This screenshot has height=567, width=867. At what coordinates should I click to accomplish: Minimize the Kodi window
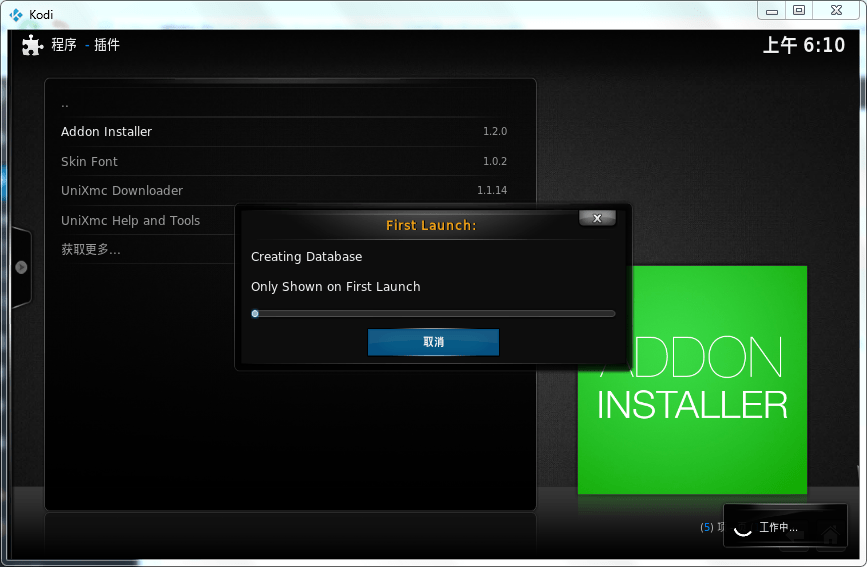coord(770,10)
